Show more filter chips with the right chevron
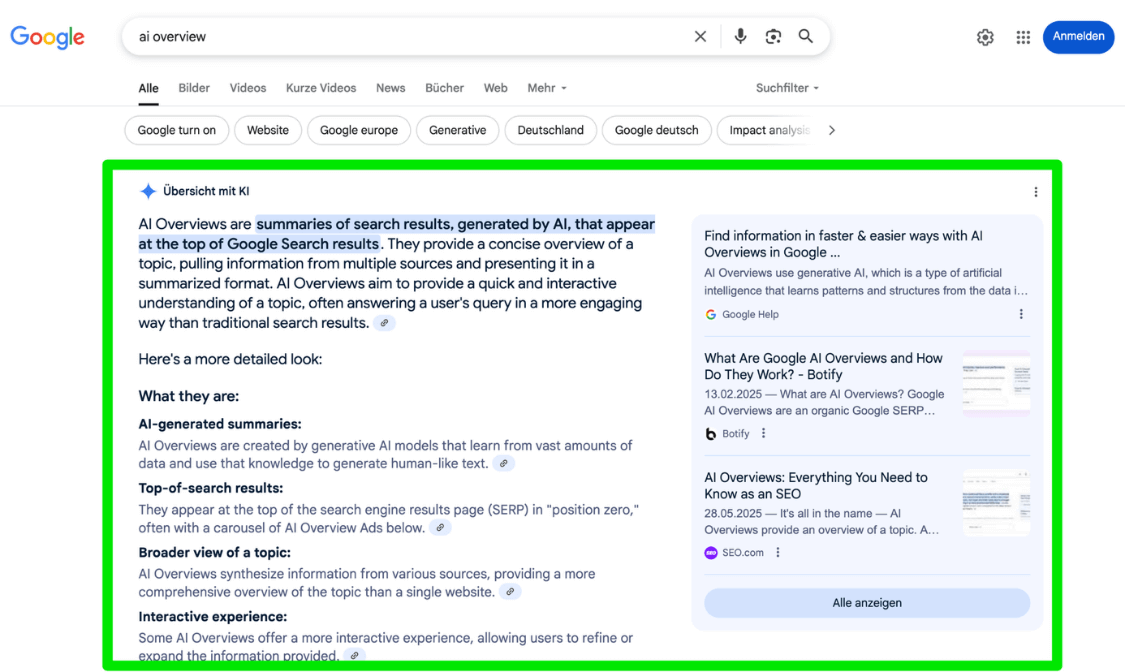This screenshot has width=1125, height=672. point(832,131)
